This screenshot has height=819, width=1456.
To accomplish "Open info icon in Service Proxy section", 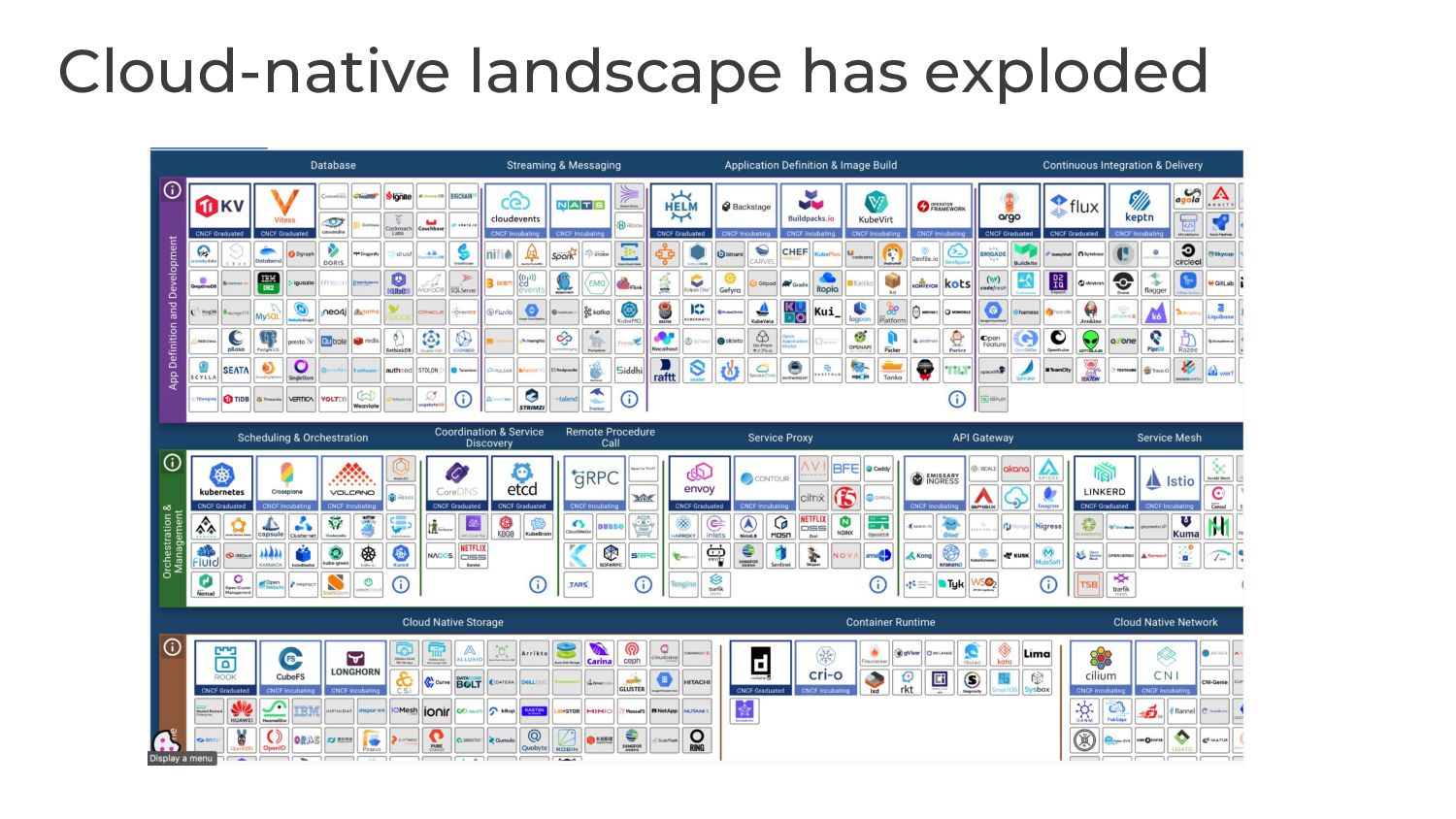I will click(877, 584).
